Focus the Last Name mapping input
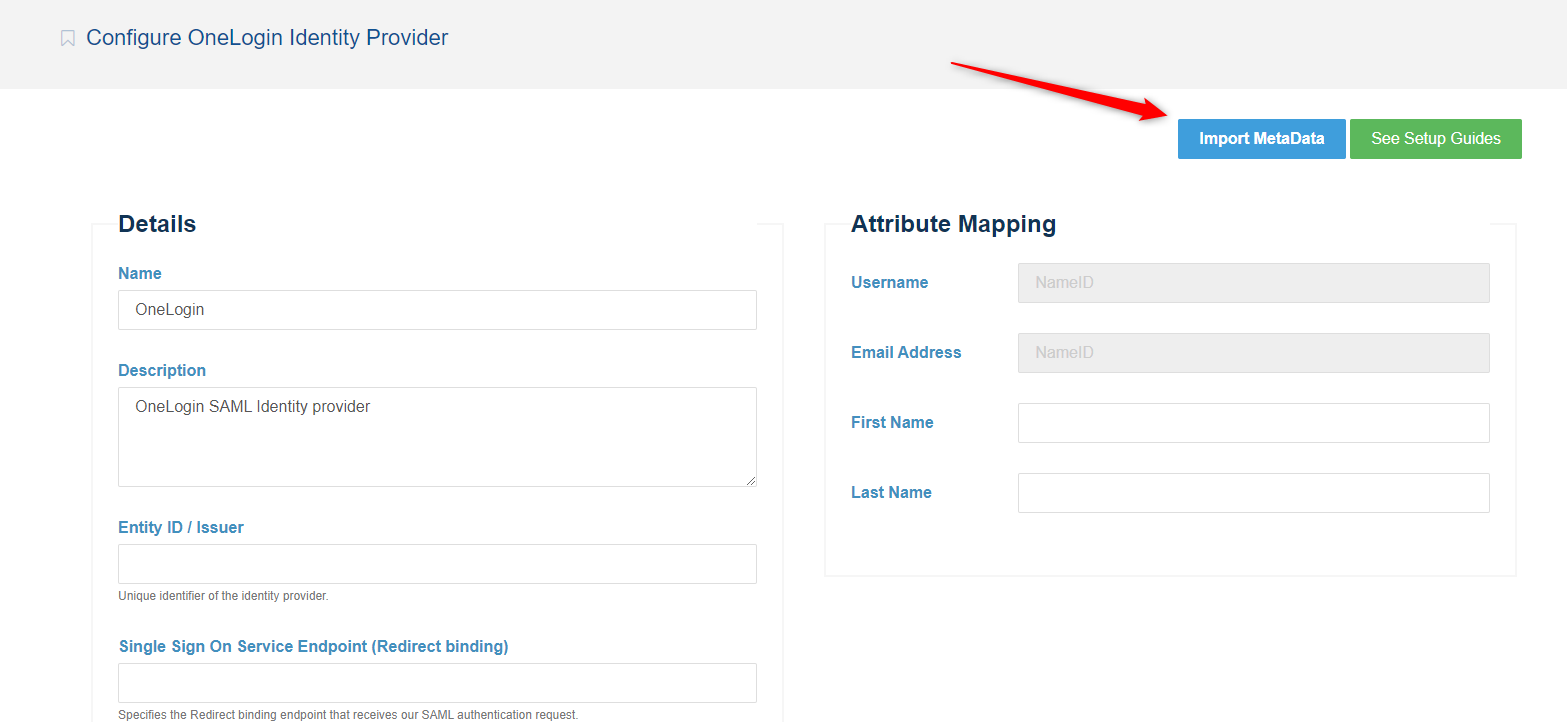 point(1253,493)
